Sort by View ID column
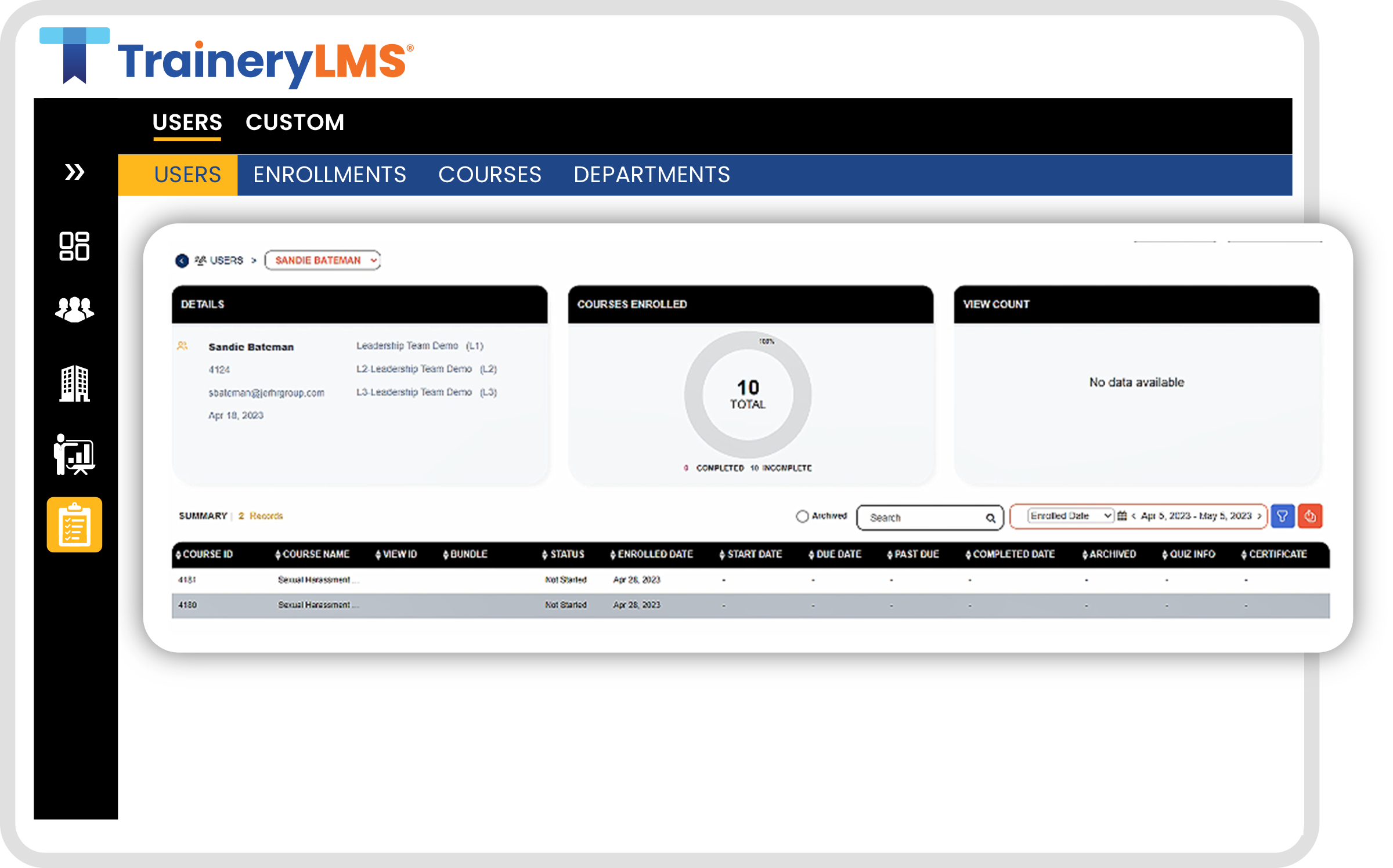 [396, 554]
